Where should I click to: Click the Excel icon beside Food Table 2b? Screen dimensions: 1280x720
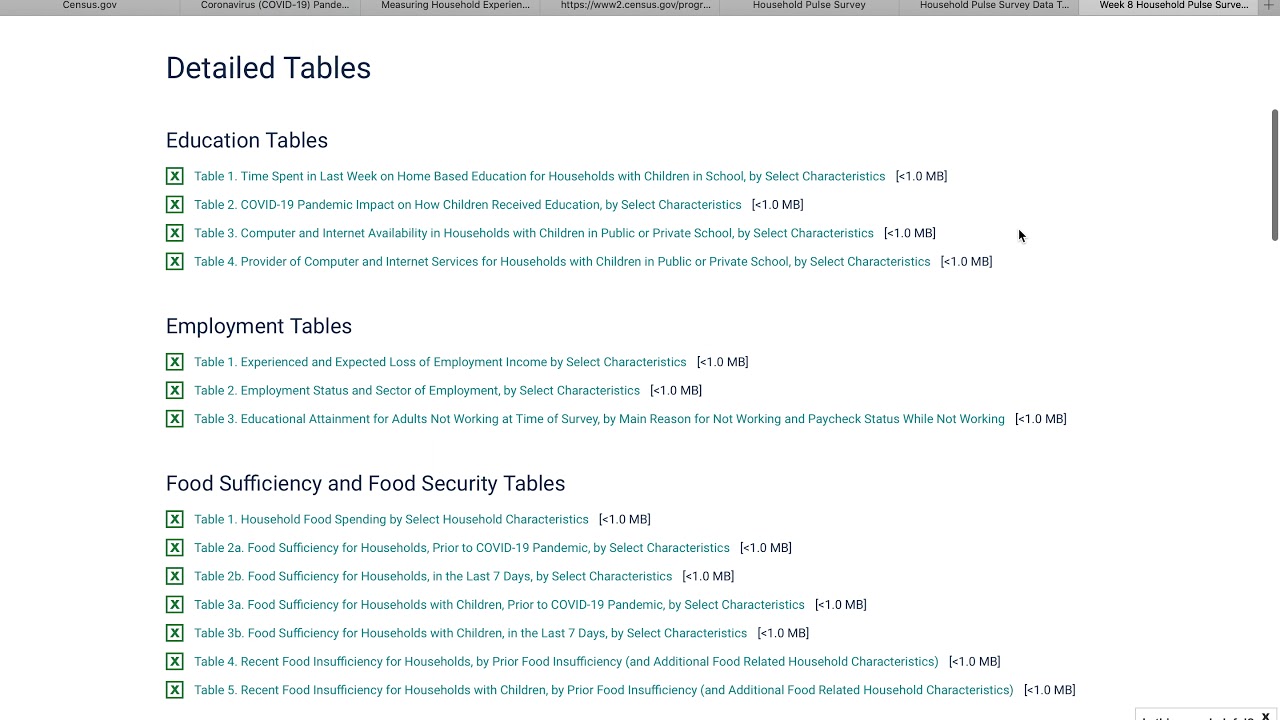coord(174,576)
